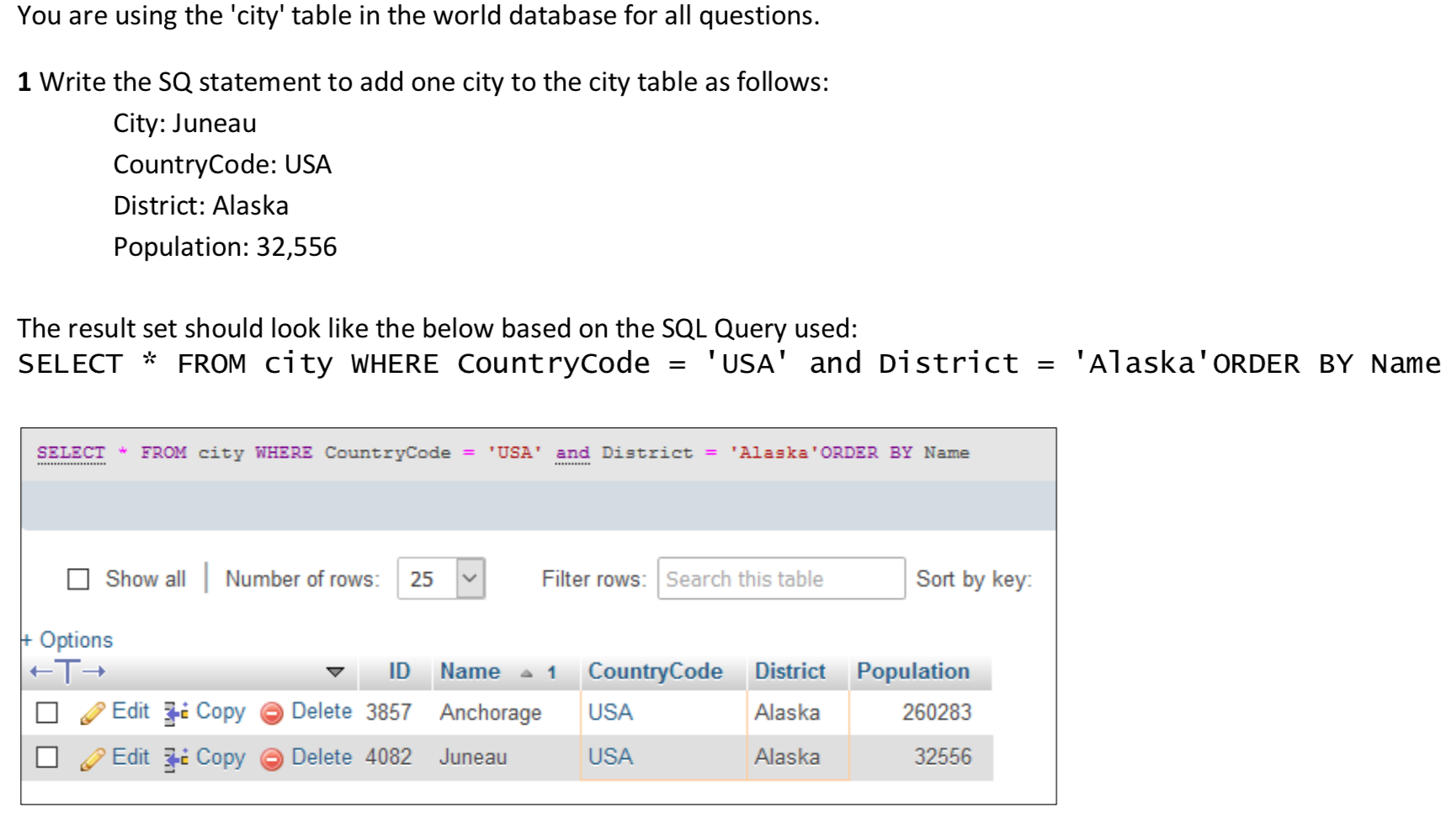Screen dimensions: 1456x823
Task: Select the Anchorage row checkbox
Action: tap(47, 712)
